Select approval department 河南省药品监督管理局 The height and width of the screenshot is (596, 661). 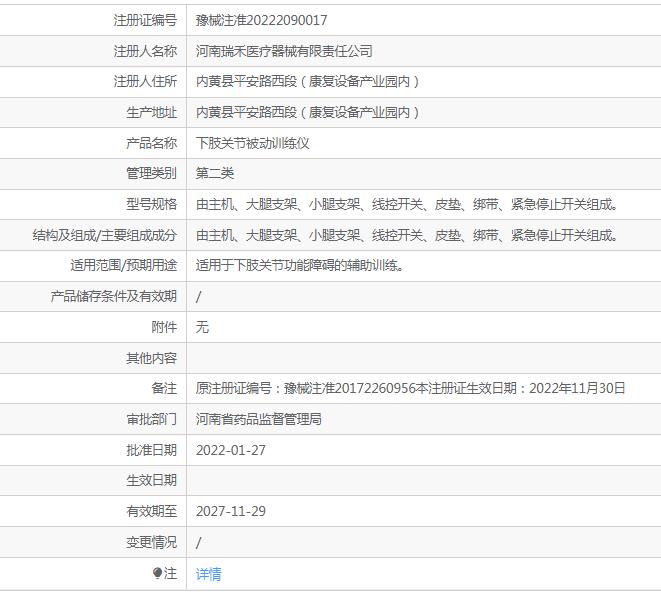259,420
